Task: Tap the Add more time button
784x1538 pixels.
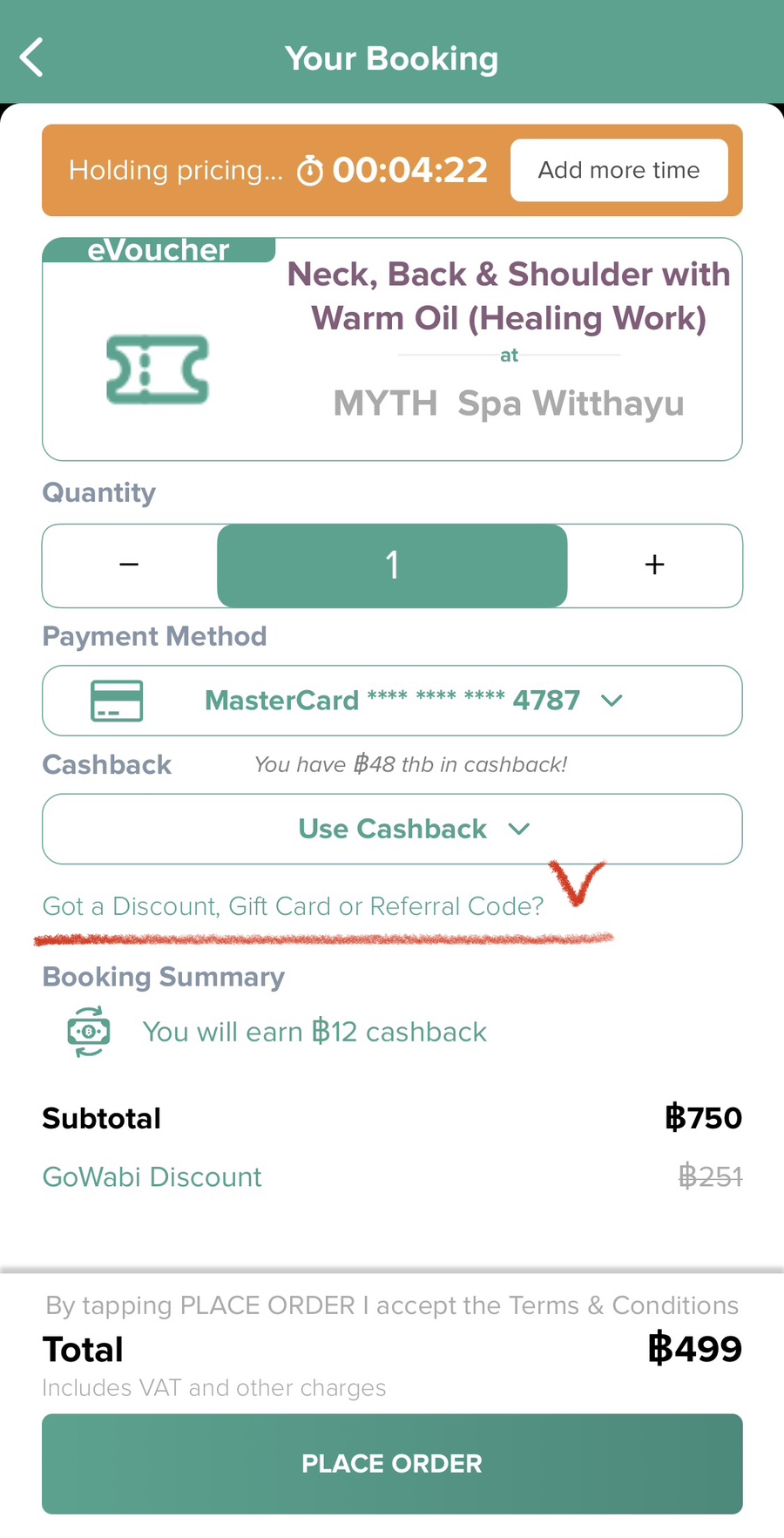Action: [618, 170]
